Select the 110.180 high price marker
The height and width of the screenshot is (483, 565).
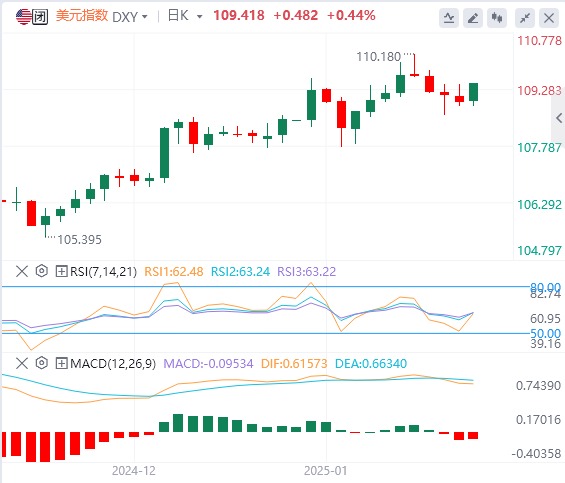click(378, 57)
